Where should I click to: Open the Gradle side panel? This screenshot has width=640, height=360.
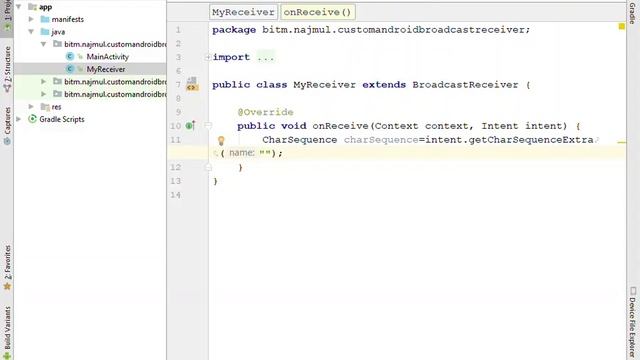click(x=632, y=13)
